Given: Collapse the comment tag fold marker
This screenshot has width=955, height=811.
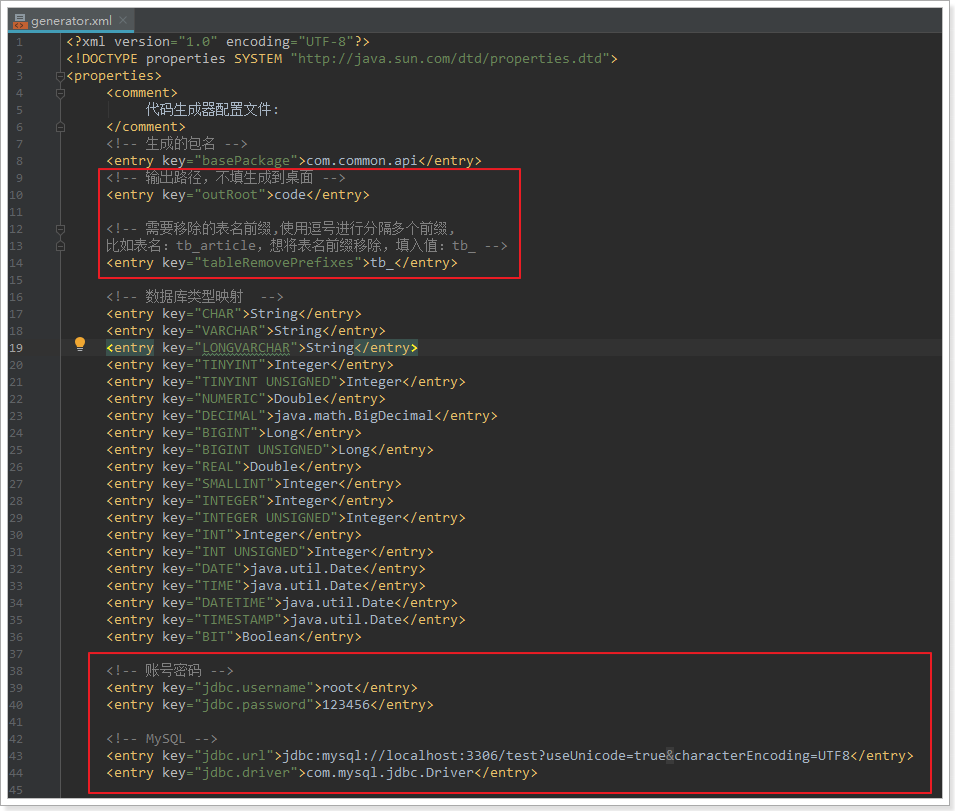Looking at the screenshot, I should pyautogui.click(x=60, y=93).
